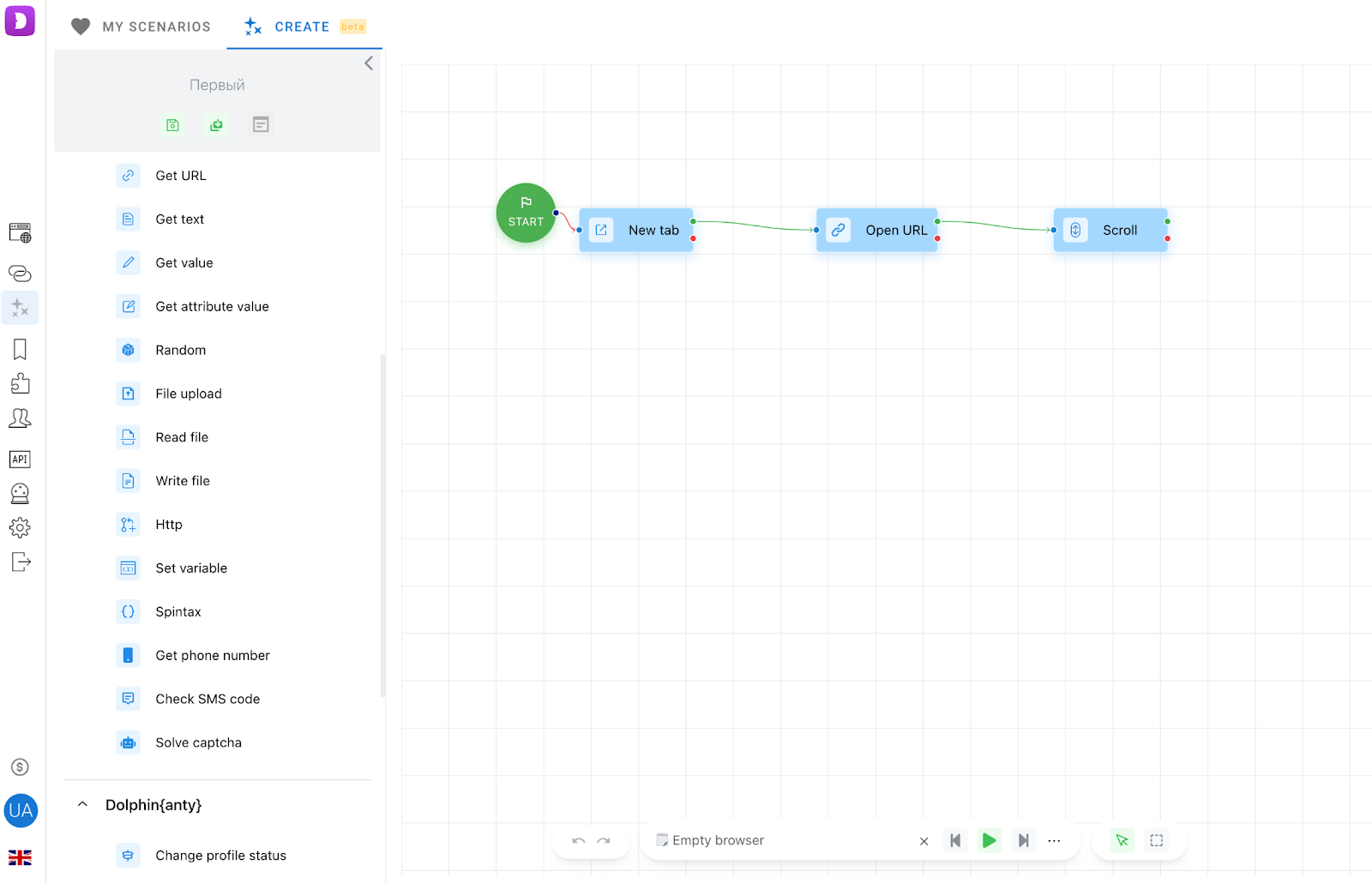Click the redo arrow button
This screenshot has width=1372, height=883.
(x=604, y=841)
